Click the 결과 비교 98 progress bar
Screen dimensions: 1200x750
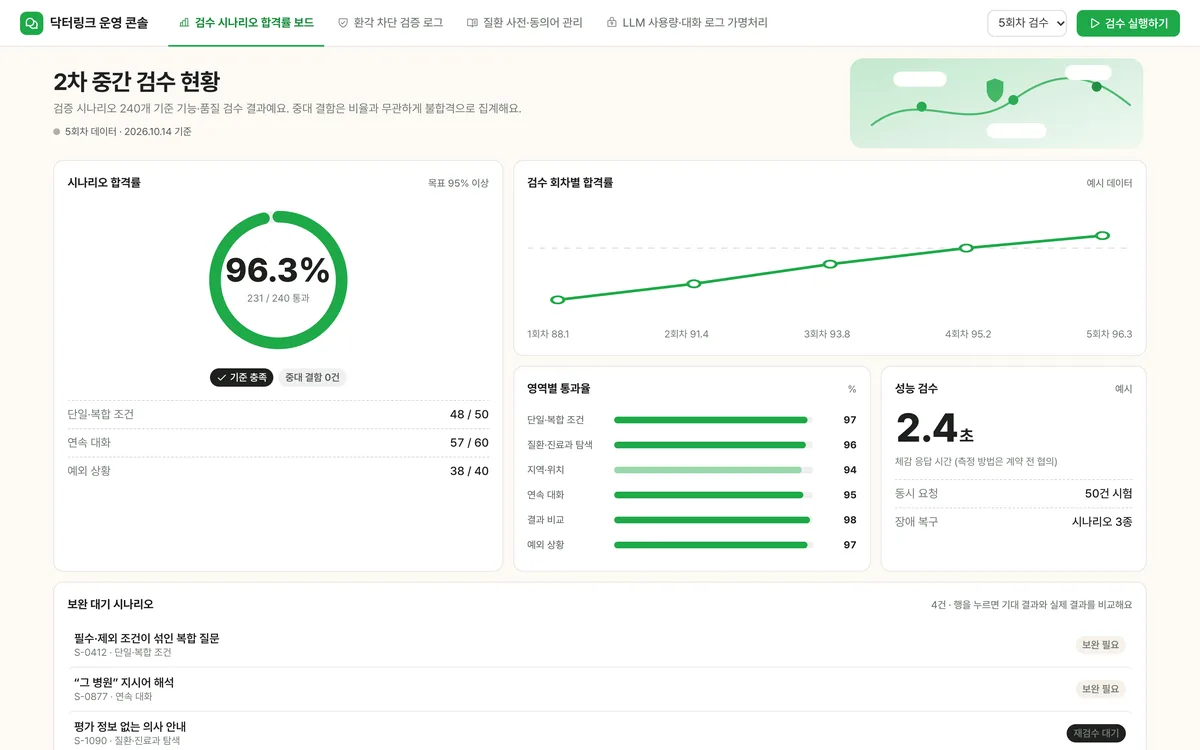713,520
